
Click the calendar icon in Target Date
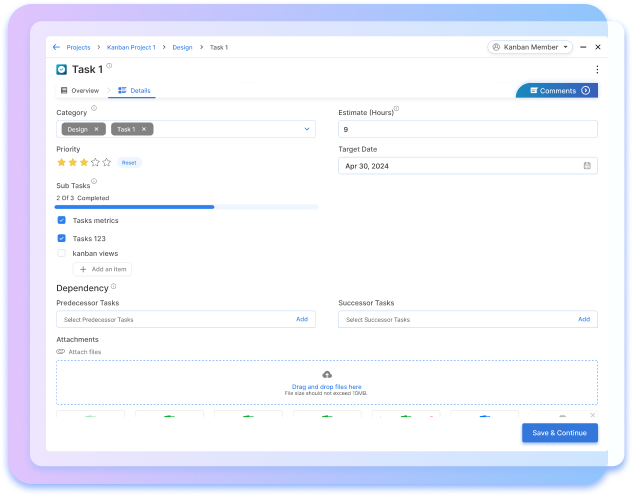587,165
